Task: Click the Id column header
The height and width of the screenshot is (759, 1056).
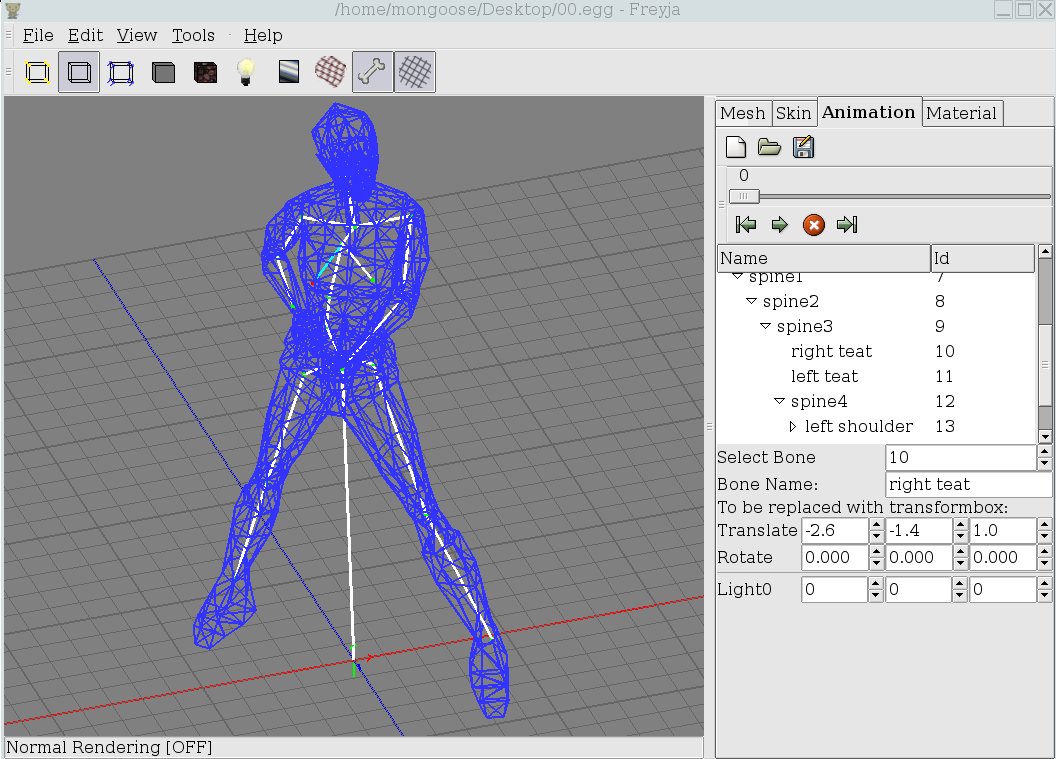Action: point(983,258)
